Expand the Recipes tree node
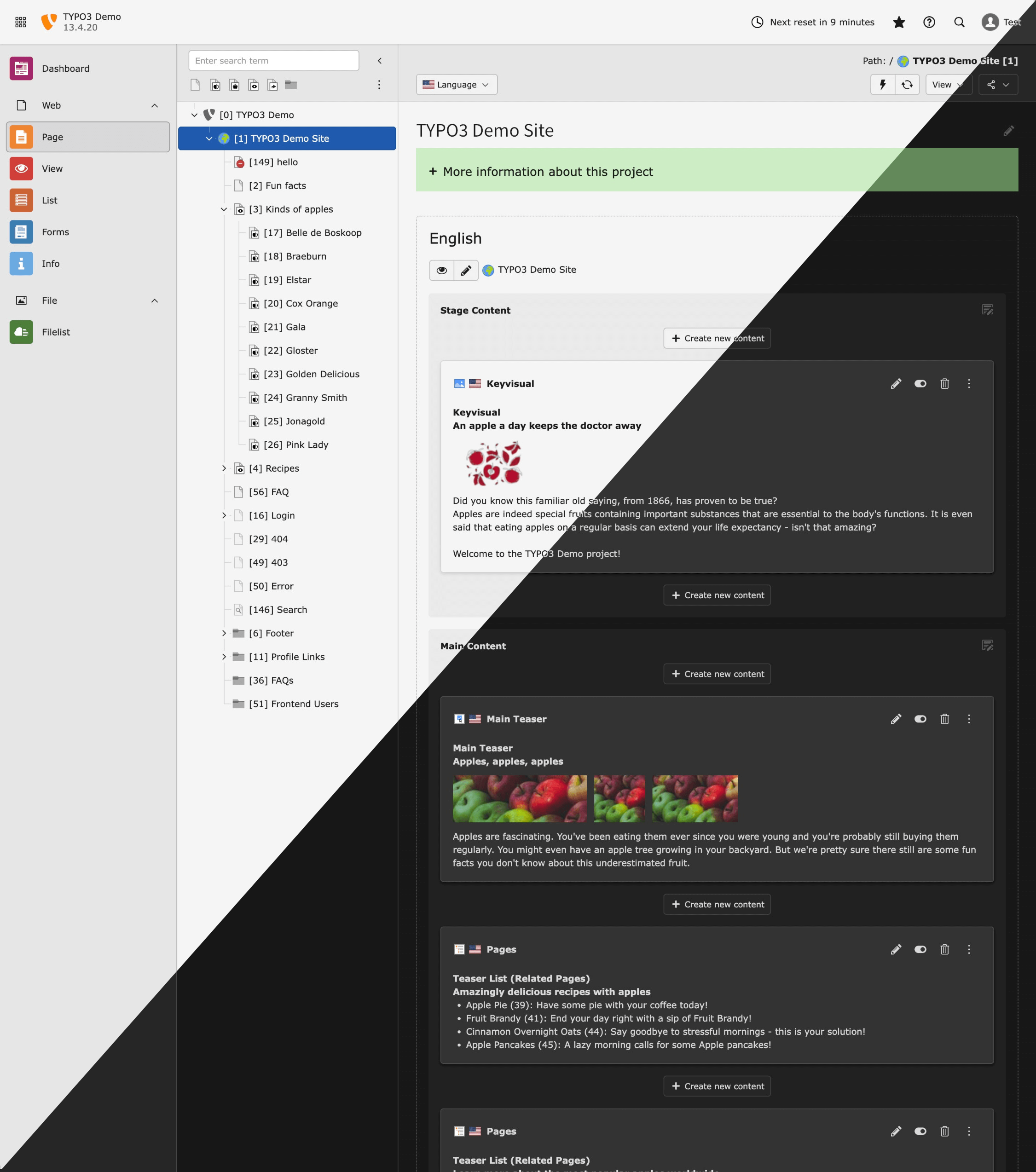Image resolution: width=1036 pixels, height=1172 pixels. [x=224, y=468]
